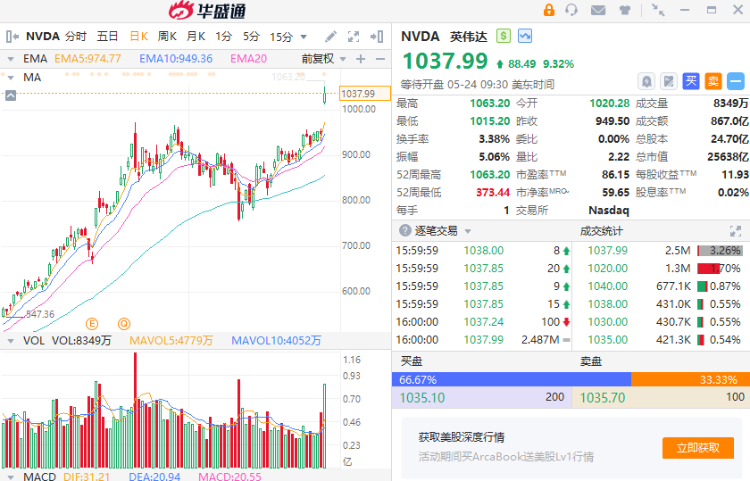The width and height of the screenshot is (750, 481).
Task: Switch to 分时 chart tab
Action: click(76, 36)
